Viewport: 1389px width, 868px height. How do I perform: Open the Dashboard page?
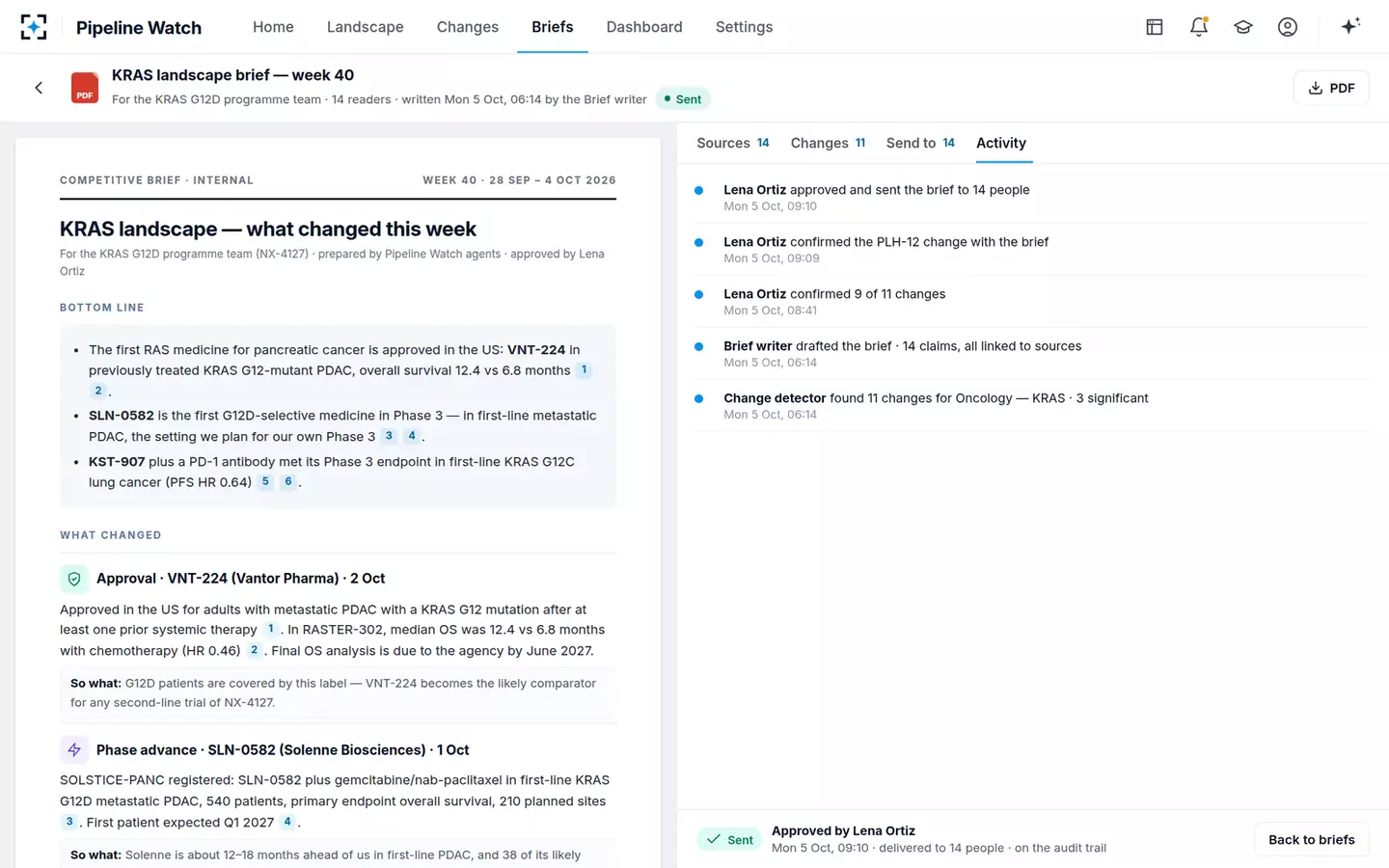644,27
